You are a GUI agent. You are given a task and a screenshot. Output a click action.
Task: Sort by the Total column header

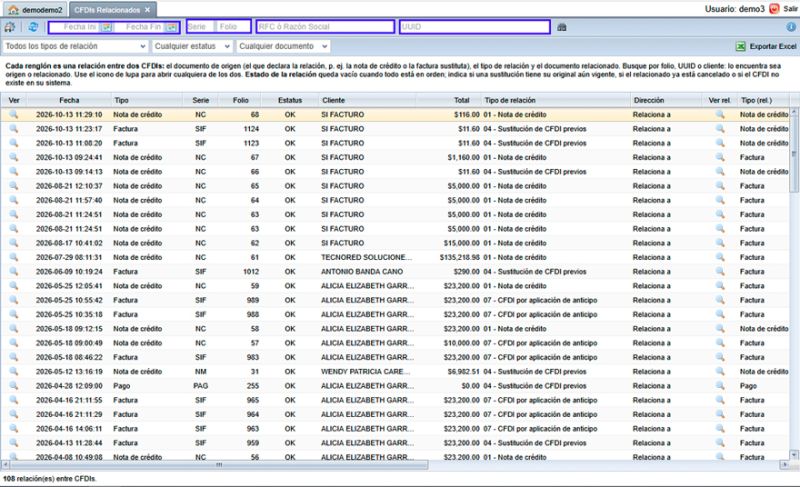pyautogui.click(x=449, y=100)
